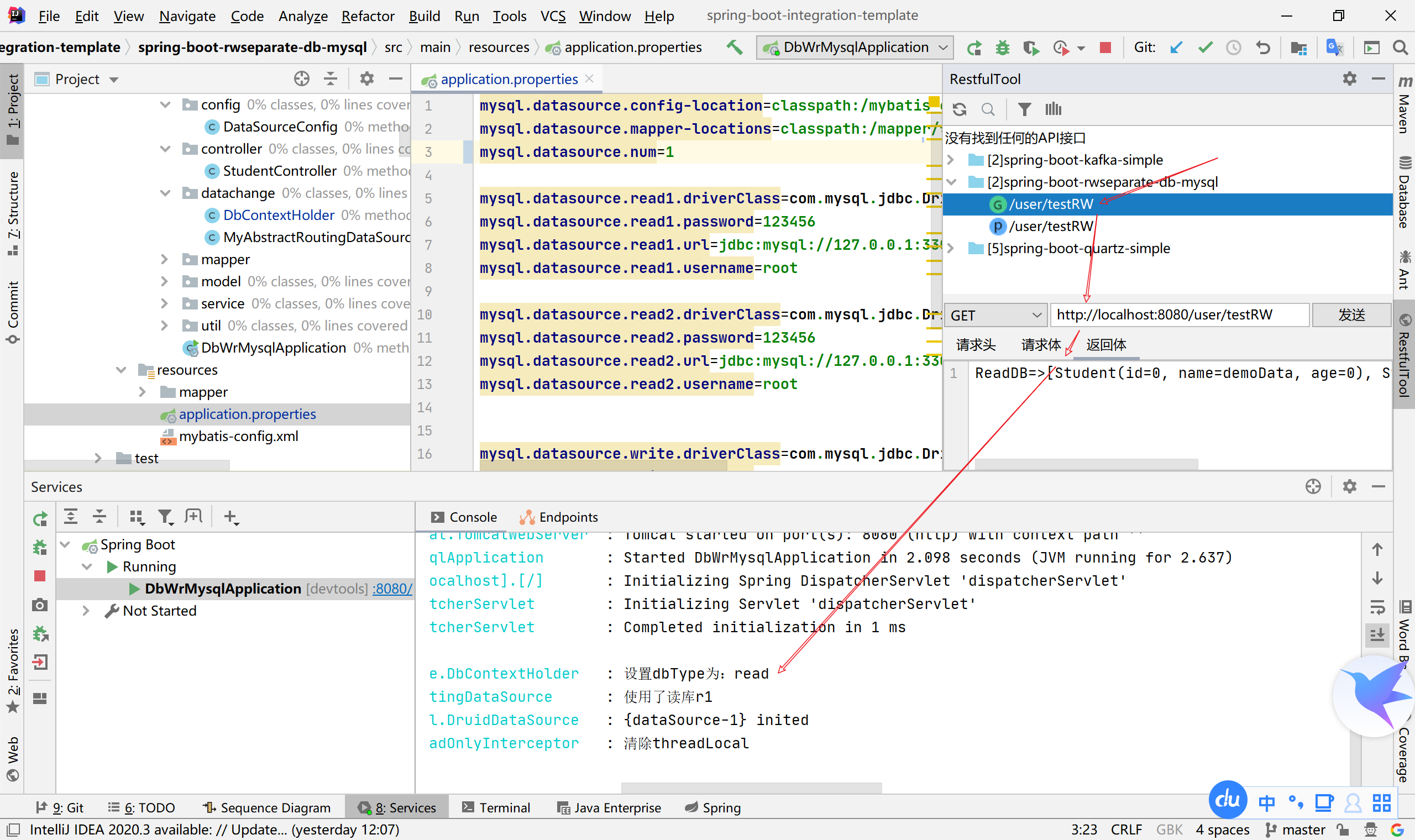Click the 发送 send request button
Screen dimensions: 1415x840
point(1351,316)
